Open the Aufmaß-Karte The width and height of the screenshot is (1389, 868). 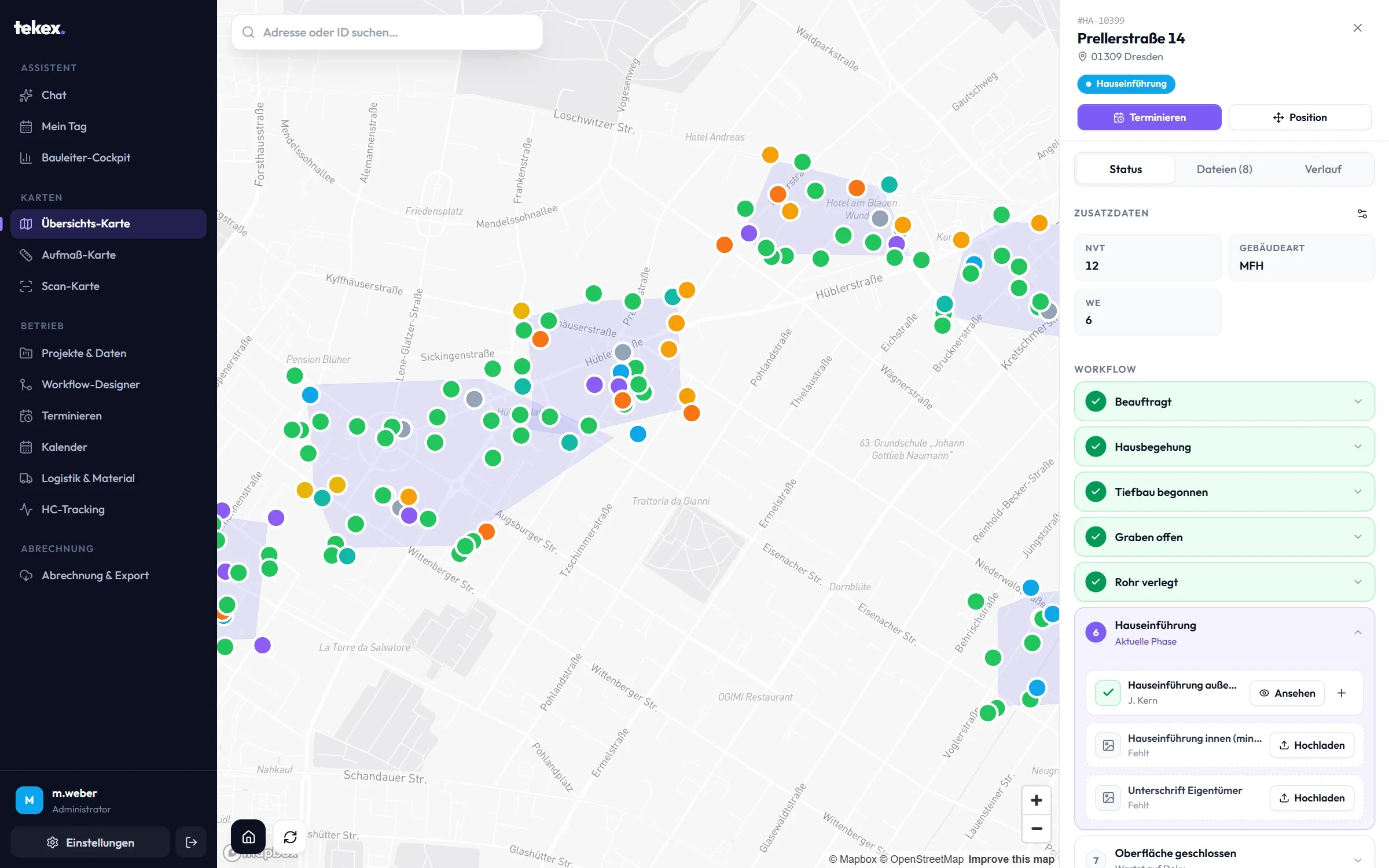point(108,255)
